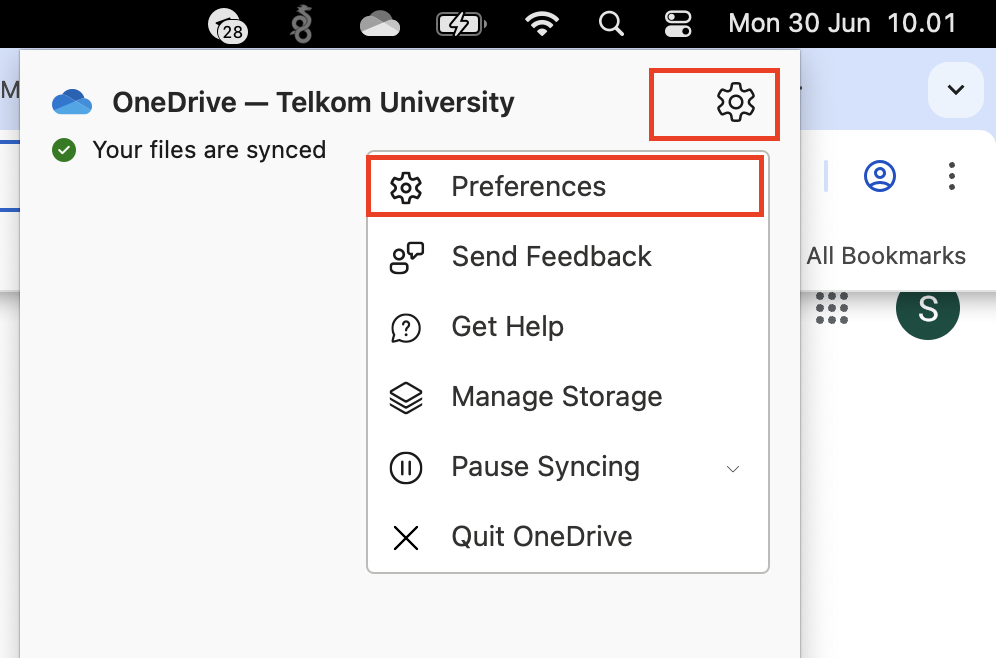This screenshot has height=658, width=996.
Task: Open the OneDrive settings gear menu
Action: (735, 102)
